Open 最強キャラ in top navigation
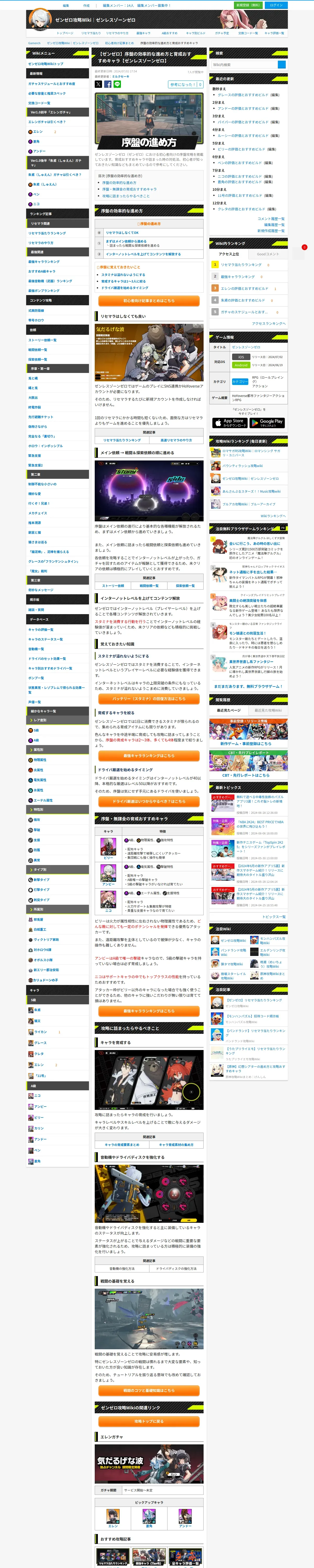The height and width of the screenshot is (1568, 314). click(143, 33)
